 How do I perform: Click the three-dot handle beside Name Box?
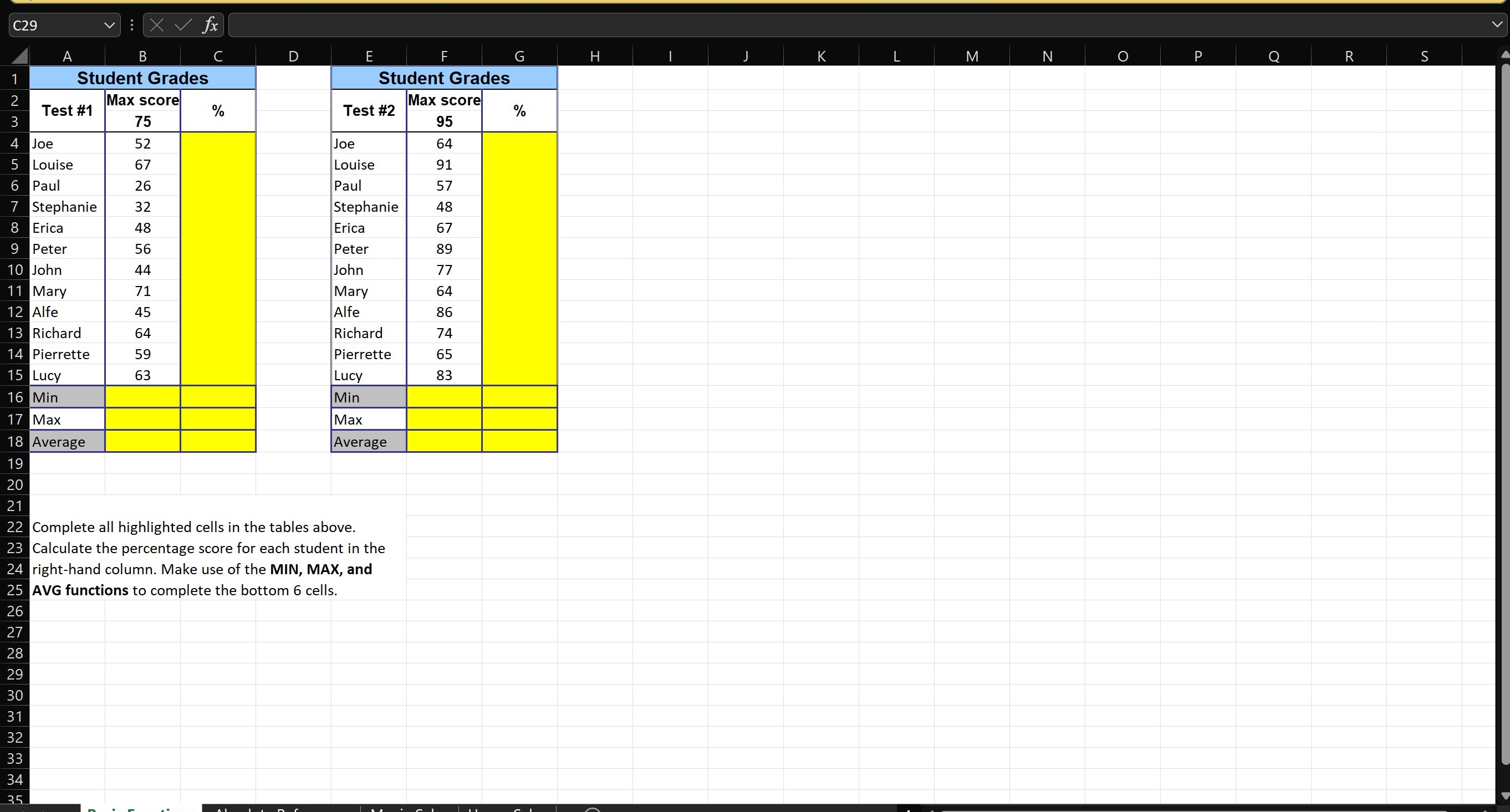coord(132,25)
